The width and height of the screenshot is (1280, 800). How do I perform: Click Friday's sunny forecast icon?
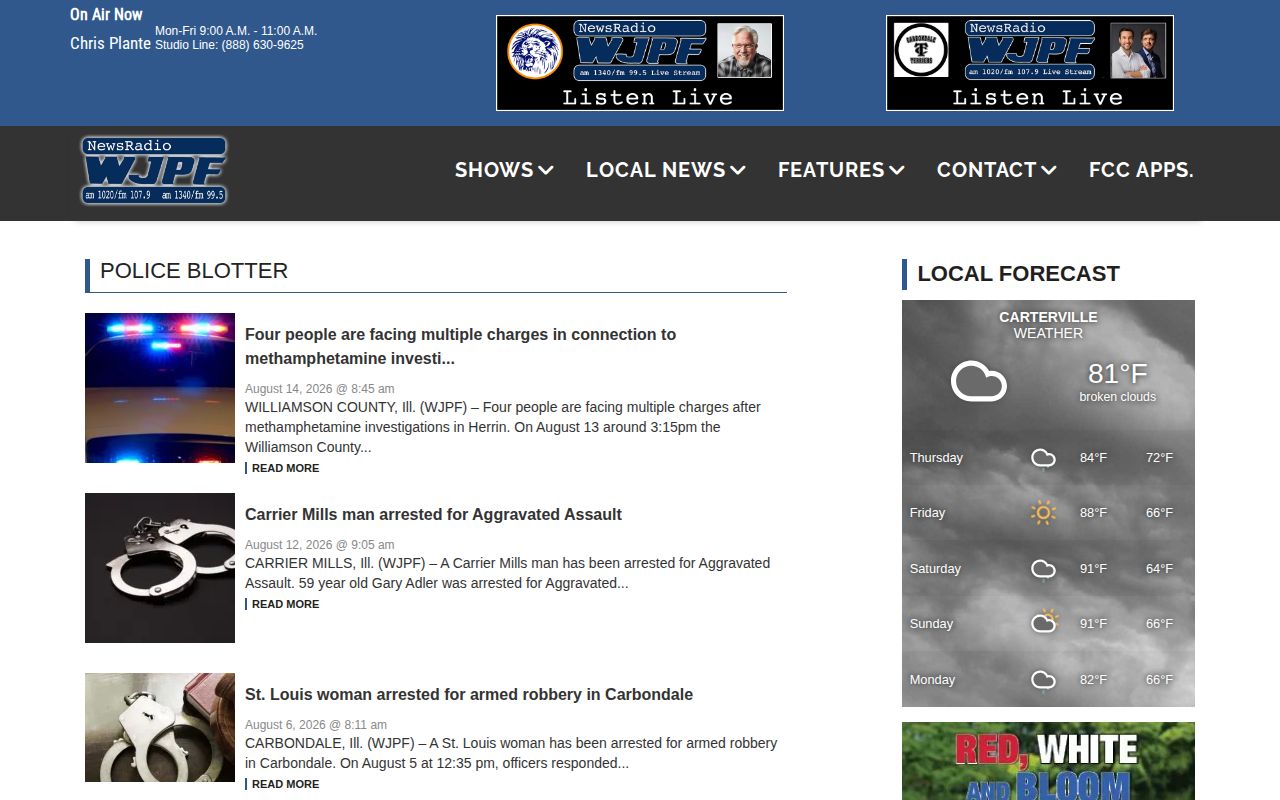coord(1043,513)
